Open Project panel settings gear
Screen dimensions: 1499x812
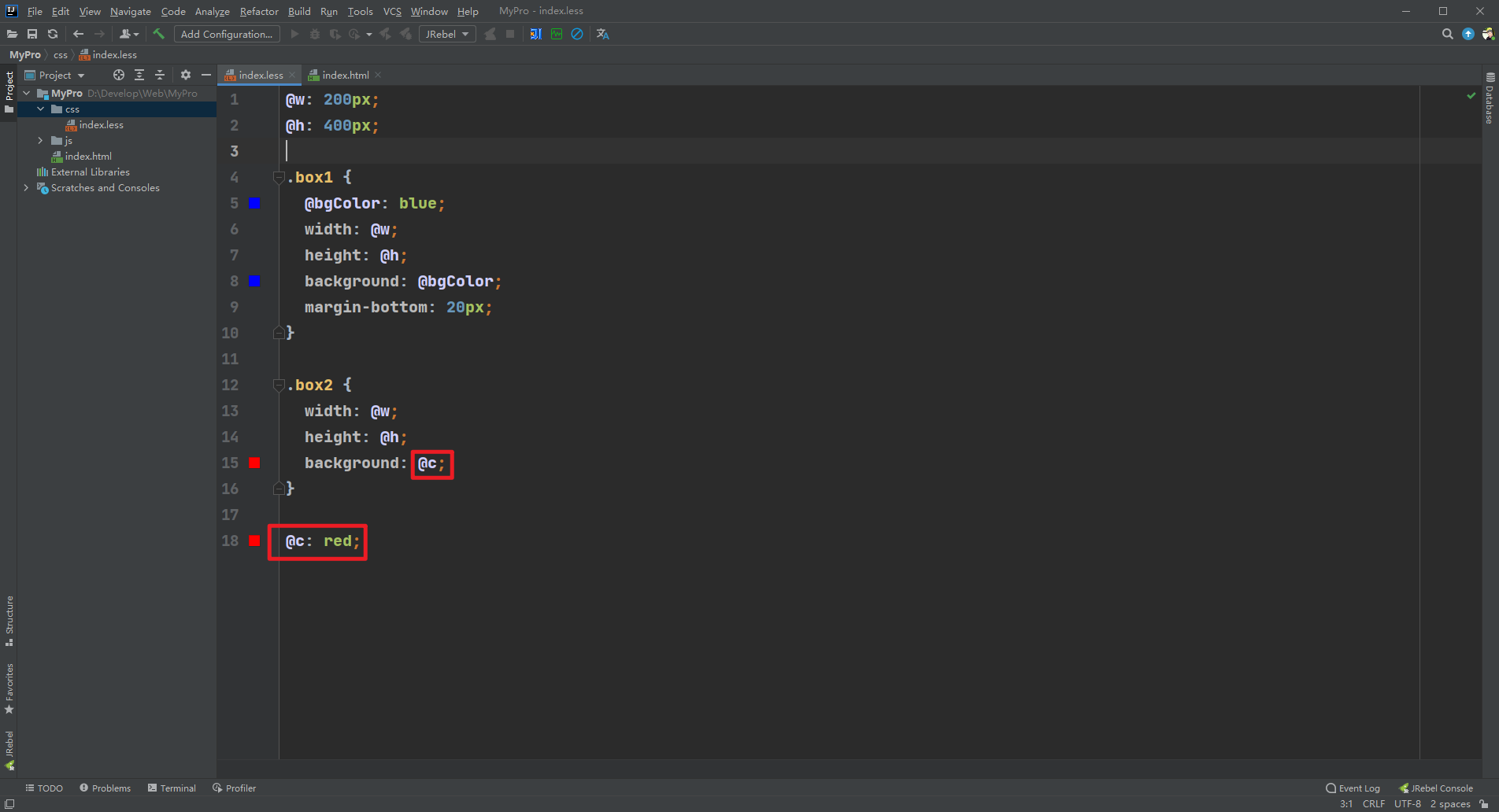[x=186, y=75]
